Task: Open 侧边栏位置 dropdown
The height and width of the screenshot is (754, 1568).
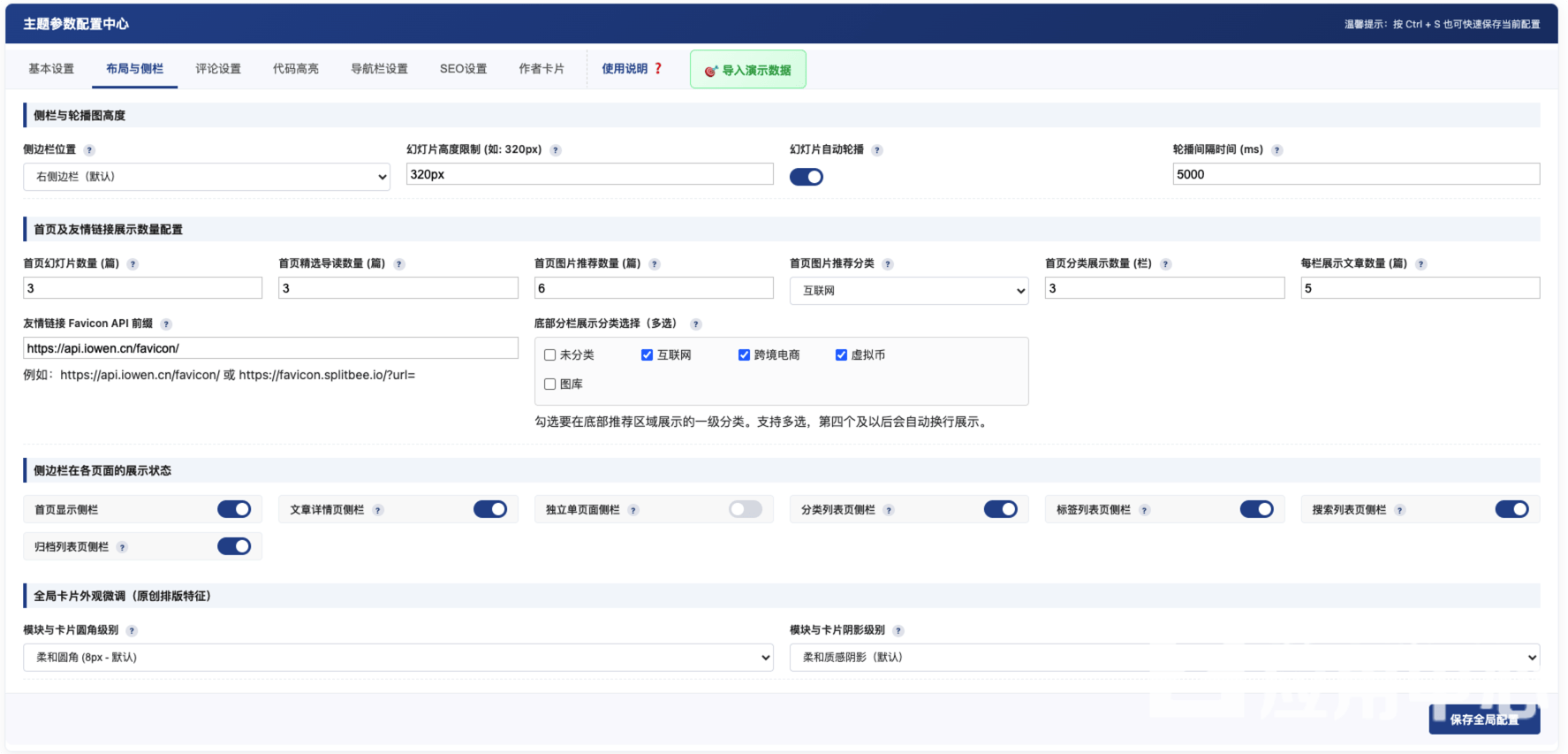Action: pos(207,177)
